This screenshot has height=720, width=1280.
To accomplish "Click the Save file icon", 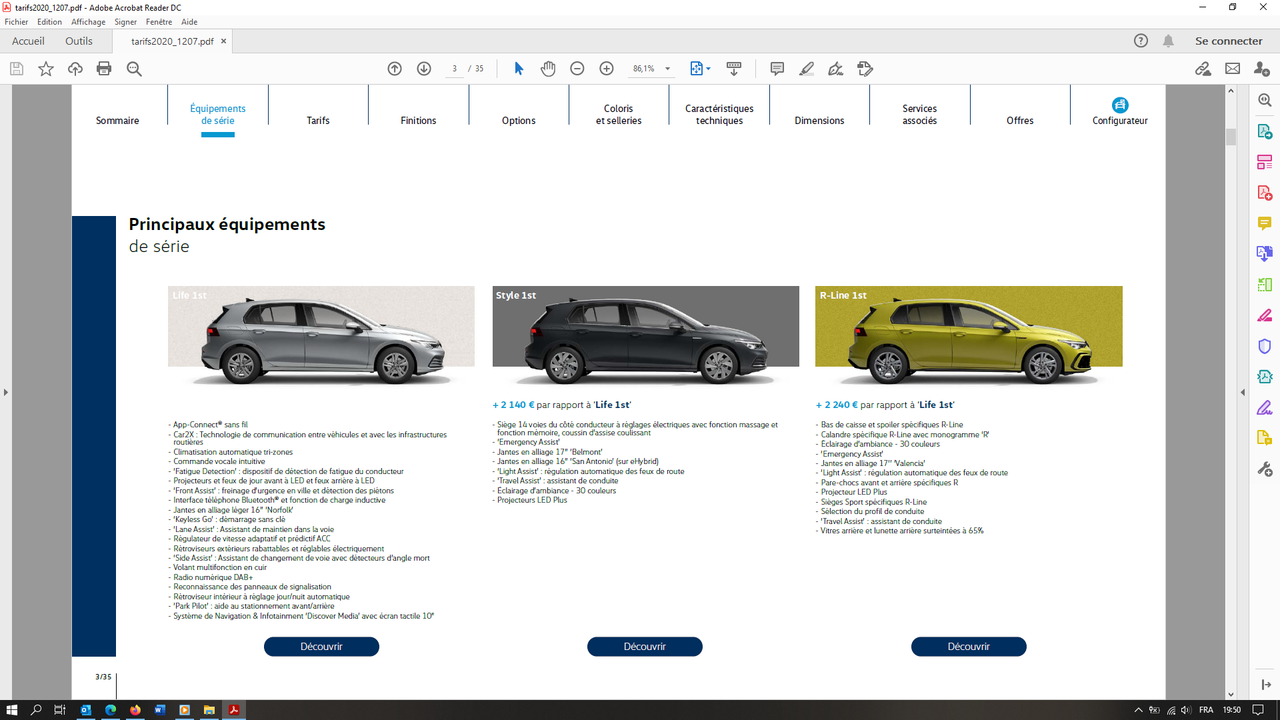I will (x=16, y=69).
